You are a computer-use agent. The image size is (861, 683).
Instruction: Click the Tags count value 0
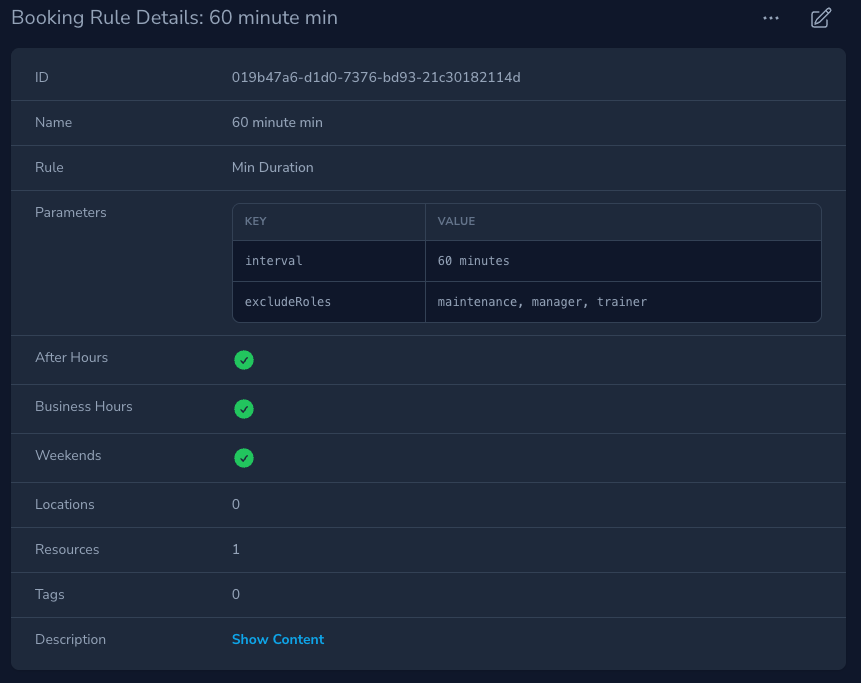236,595
